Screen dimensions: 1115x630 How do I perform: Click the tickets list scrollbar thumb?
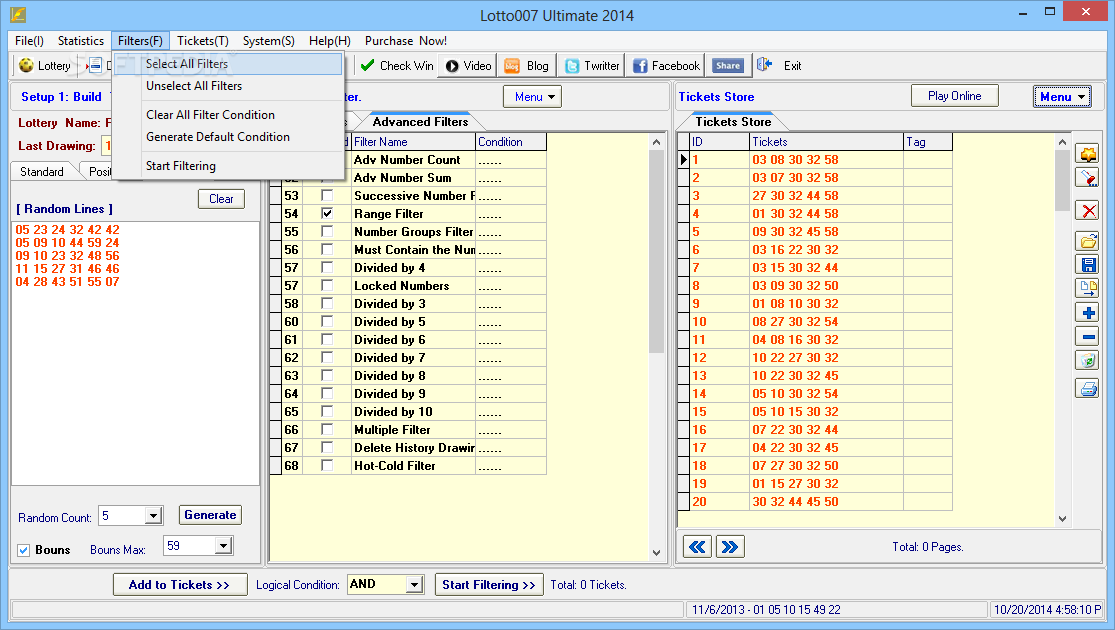point(1062,181)
